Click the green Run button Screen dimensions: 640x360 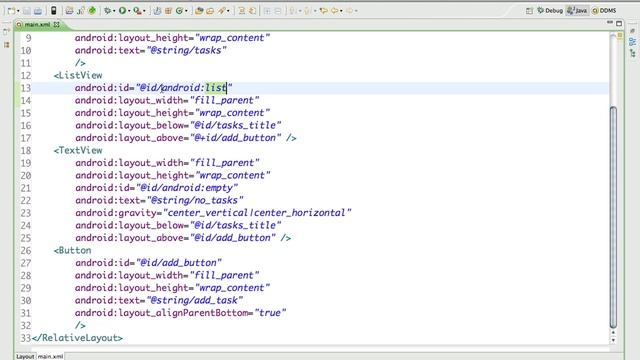tap(122, 11)
